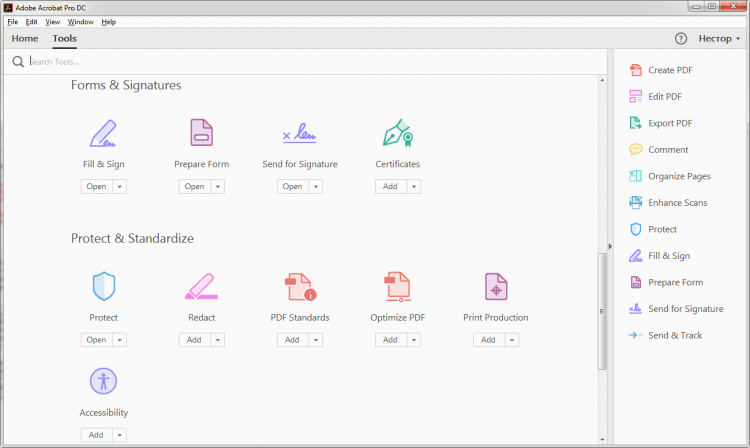Viewport: 750px width, 448px height.
Task: Click Prepare Form icon in right pane
Action: [635, 282]
